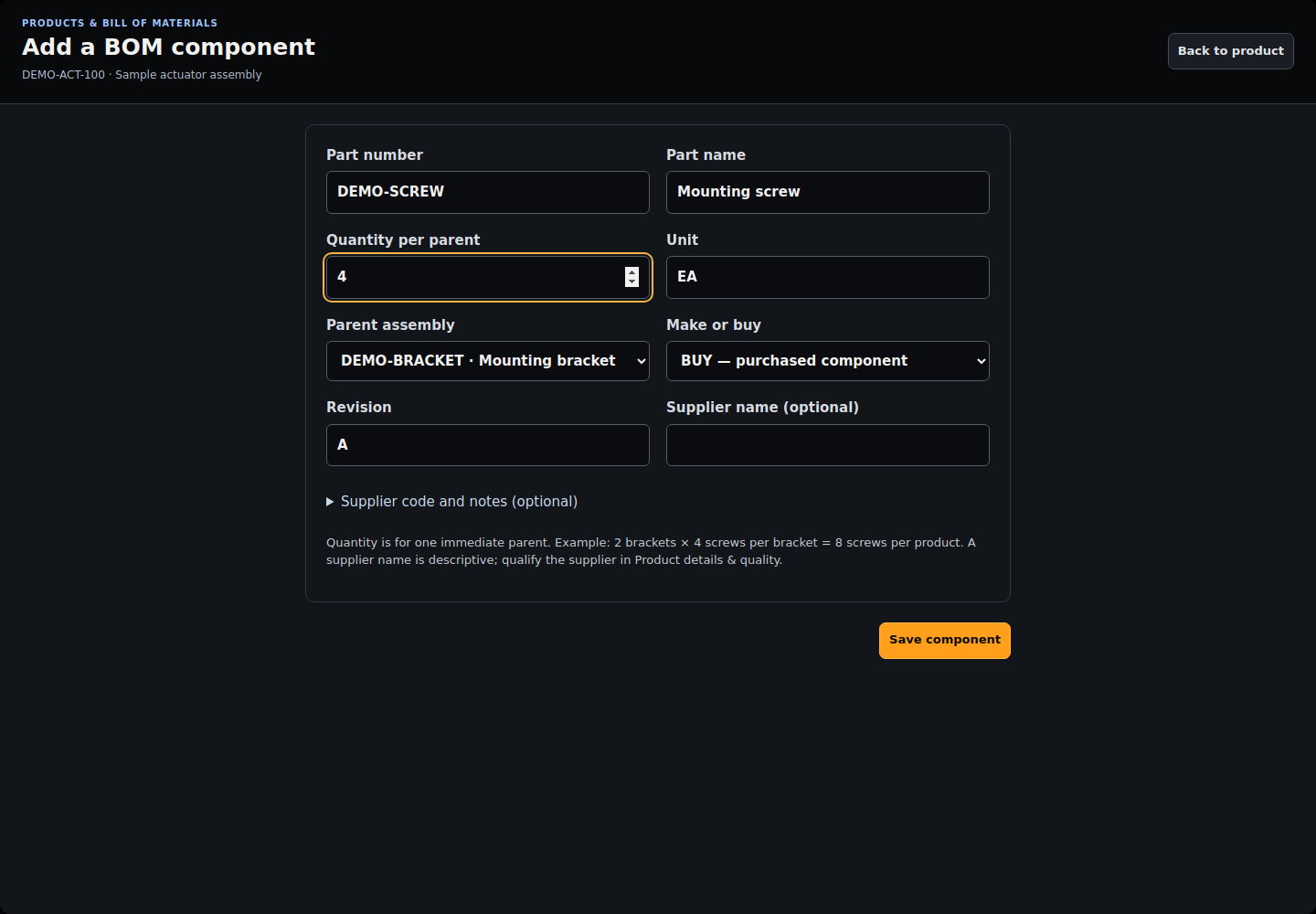Click the Supplier name (optional) label
Image resolution: width=1316 pixels, height=914 pixels.
coord(762,408)
